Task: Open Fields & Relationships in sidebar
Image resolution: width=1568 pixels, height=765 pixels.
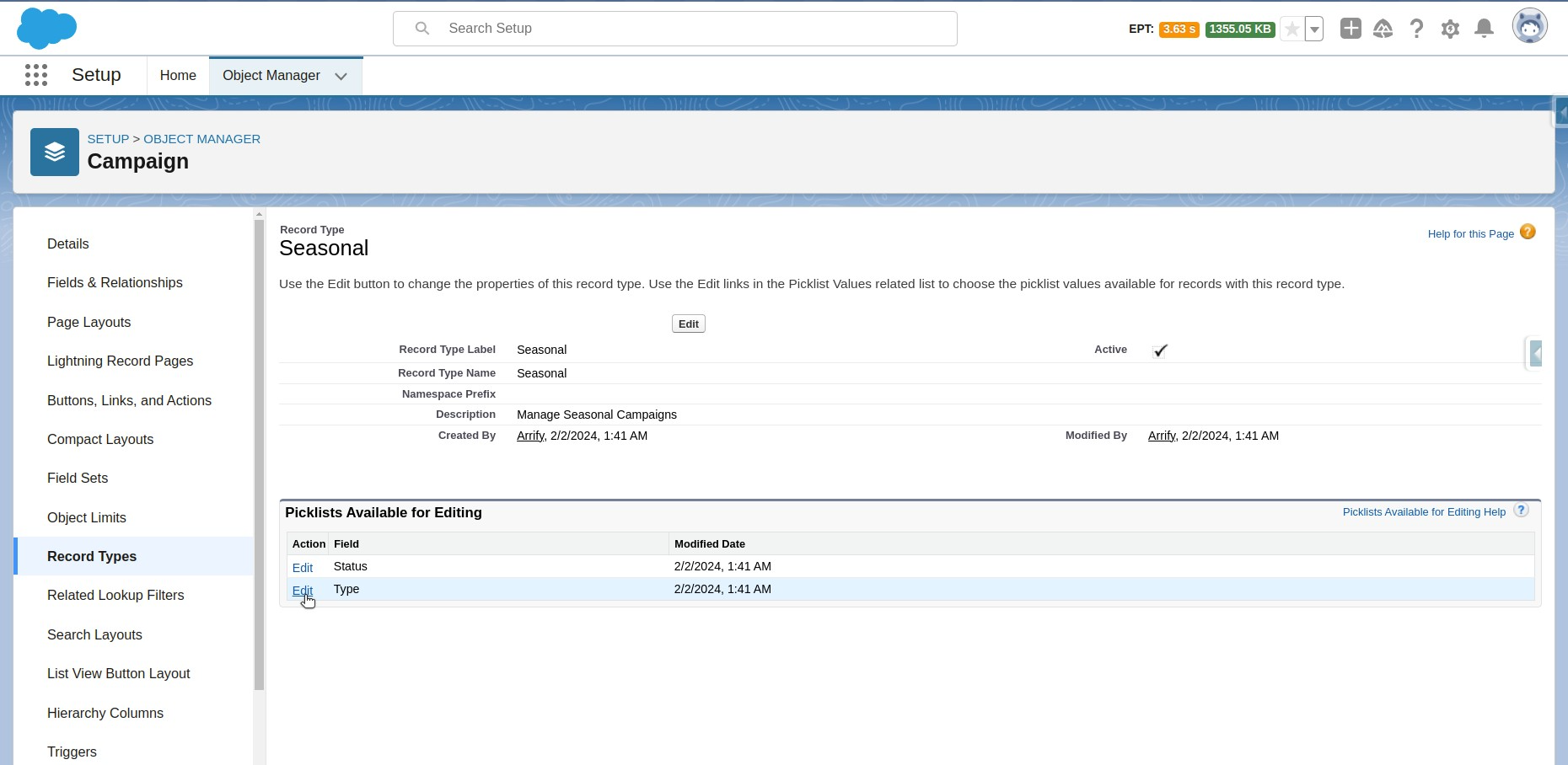Action: click(115, 283)
